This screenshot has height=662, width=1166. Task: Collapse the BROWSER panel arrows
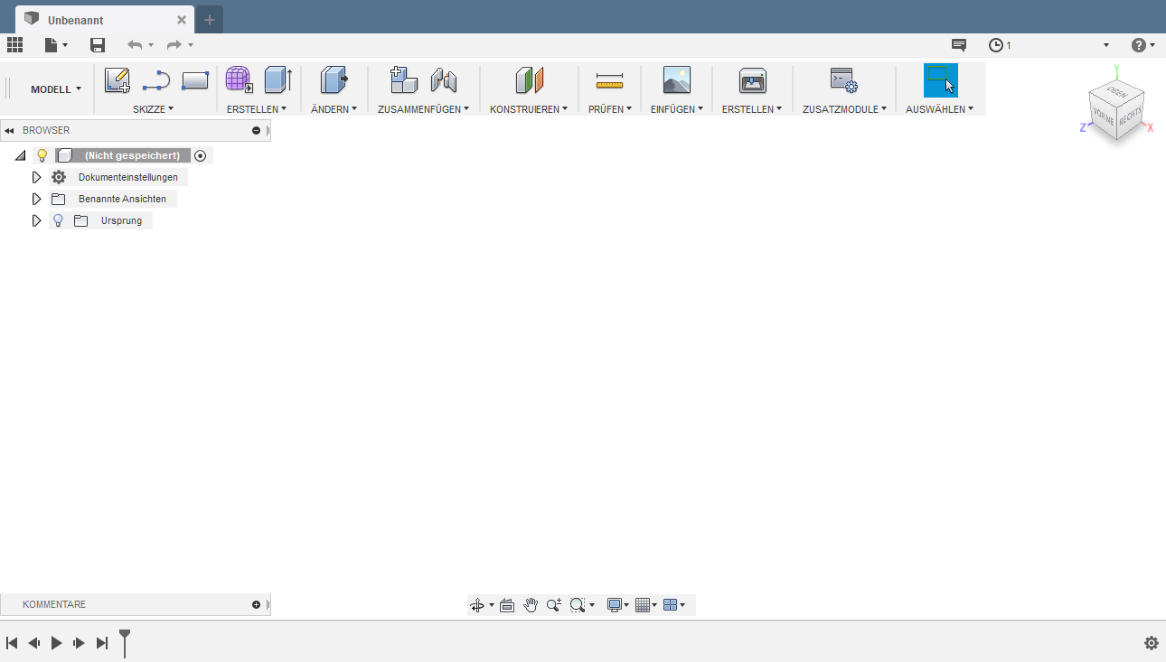pyautogui.click(x=9, y=130)
